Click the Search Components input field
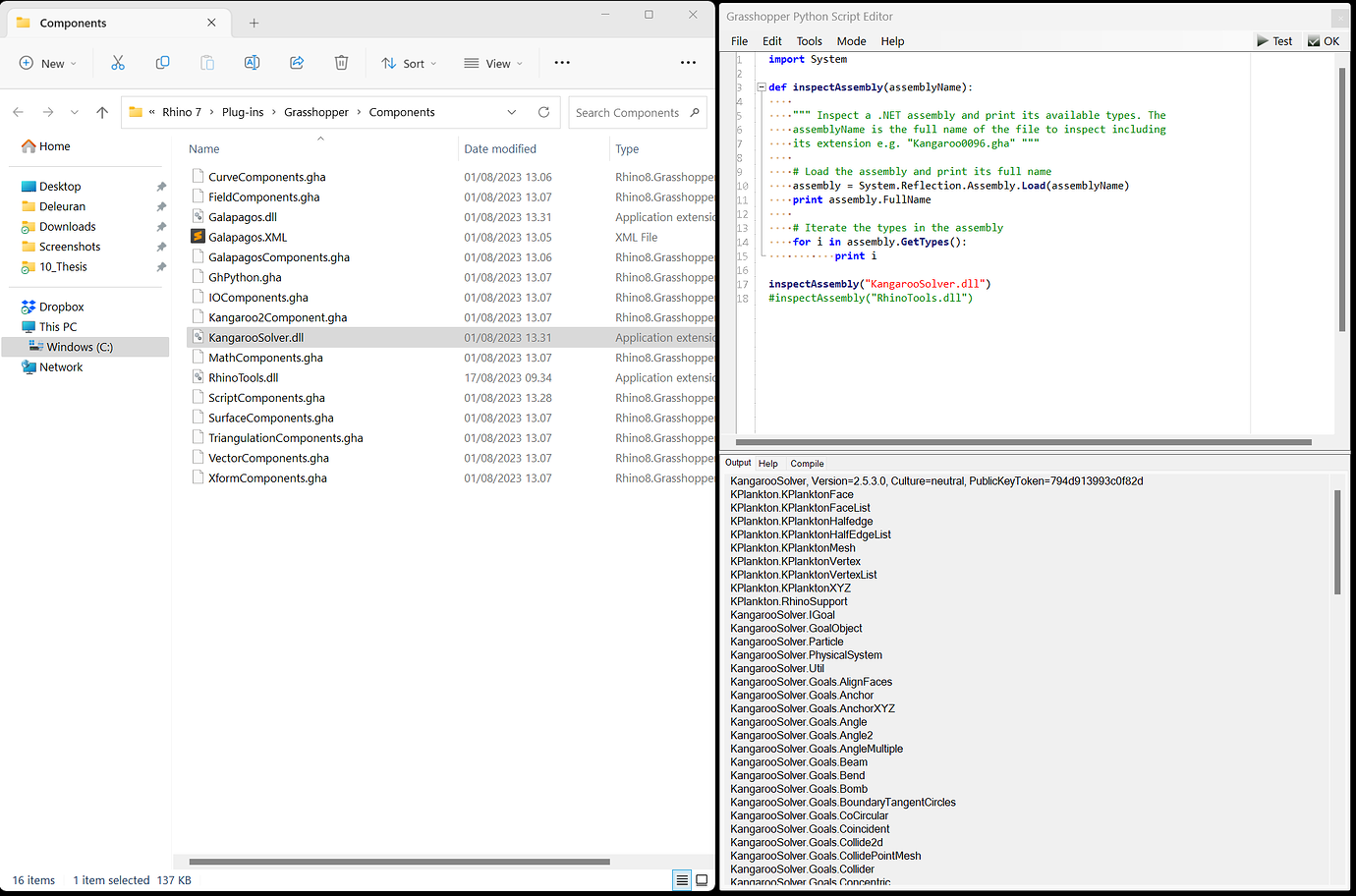The image size is (1356, 896). click(629, 112)
